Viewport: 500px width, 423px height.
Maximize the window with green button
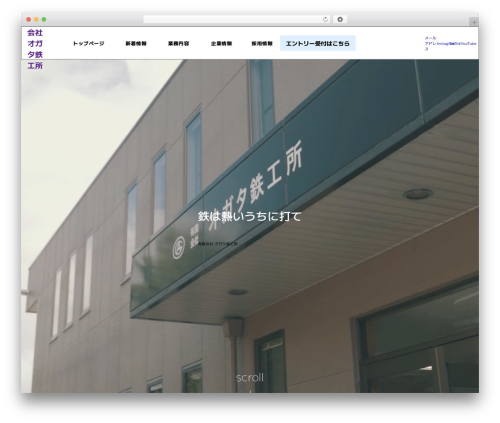coord(44,19)
